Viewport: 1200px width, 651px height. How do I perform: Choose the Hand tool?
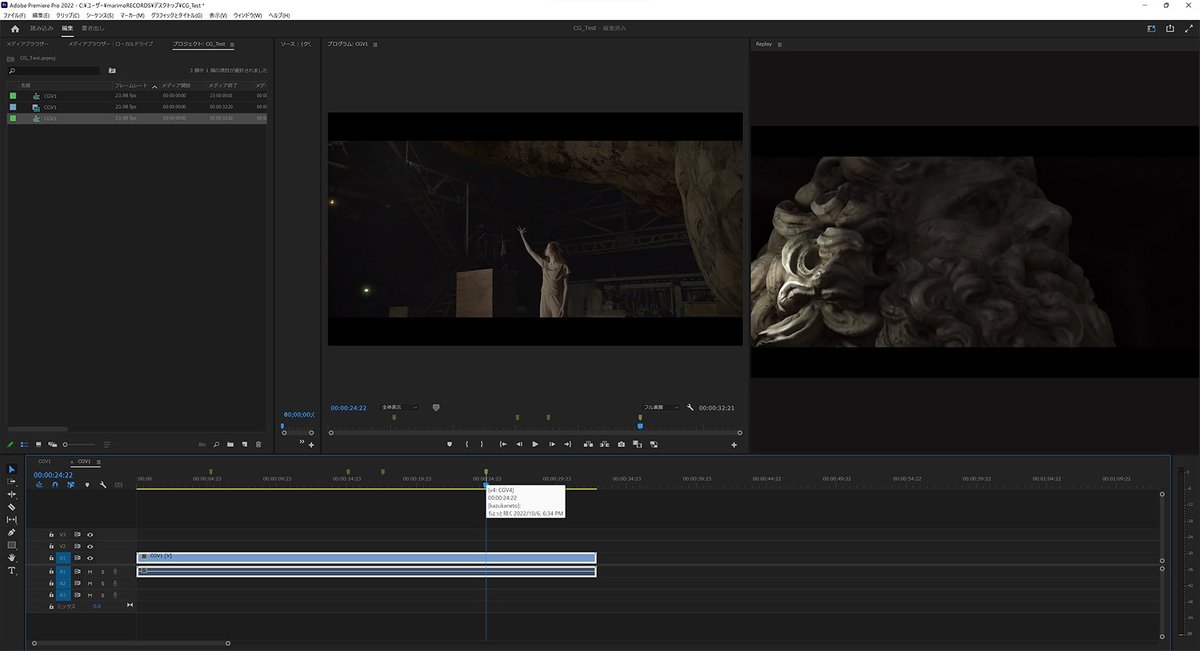[12, 558]
